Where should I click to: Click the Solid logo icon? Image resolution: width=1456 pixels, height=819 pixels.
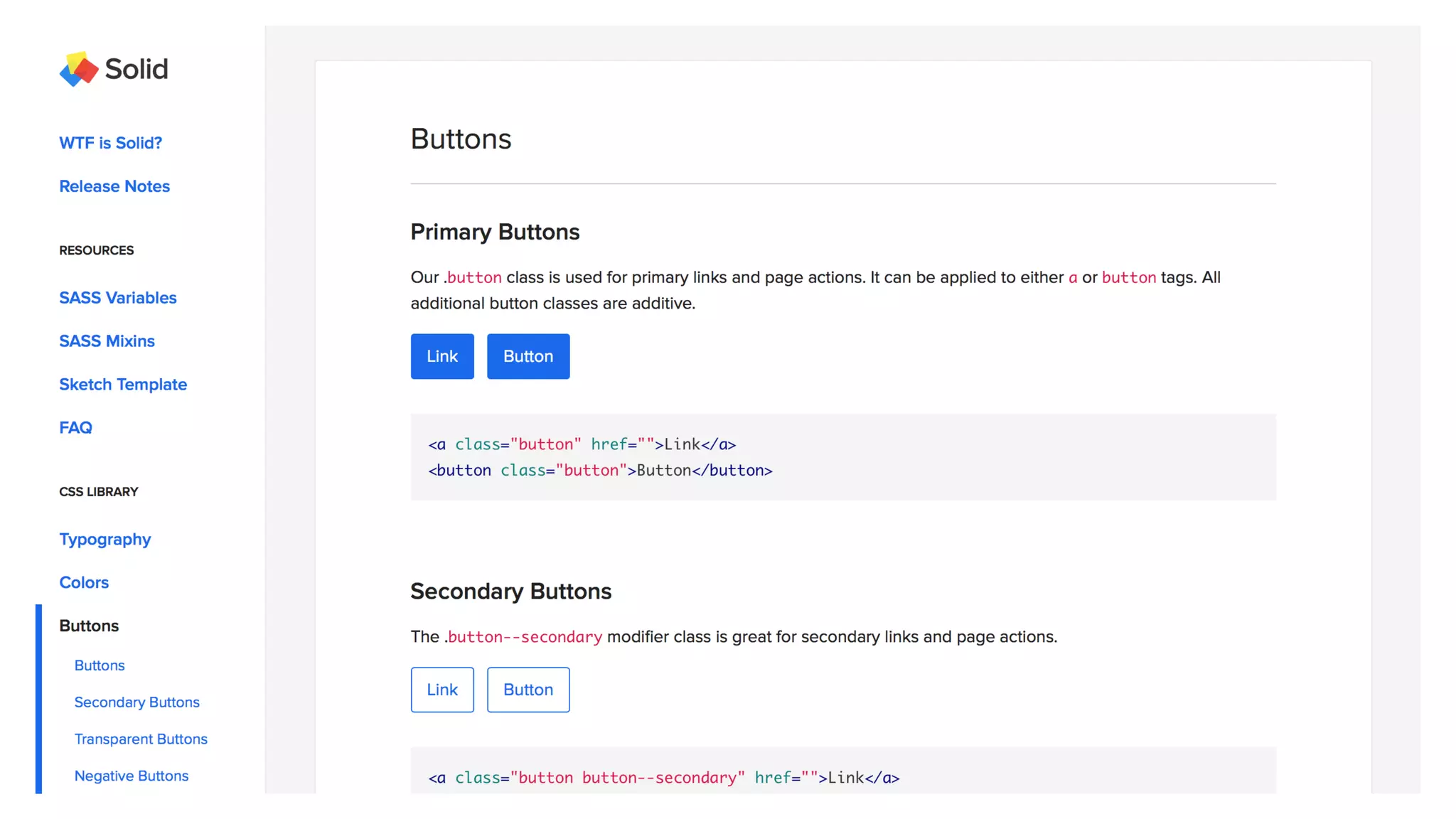pos(79,69)
